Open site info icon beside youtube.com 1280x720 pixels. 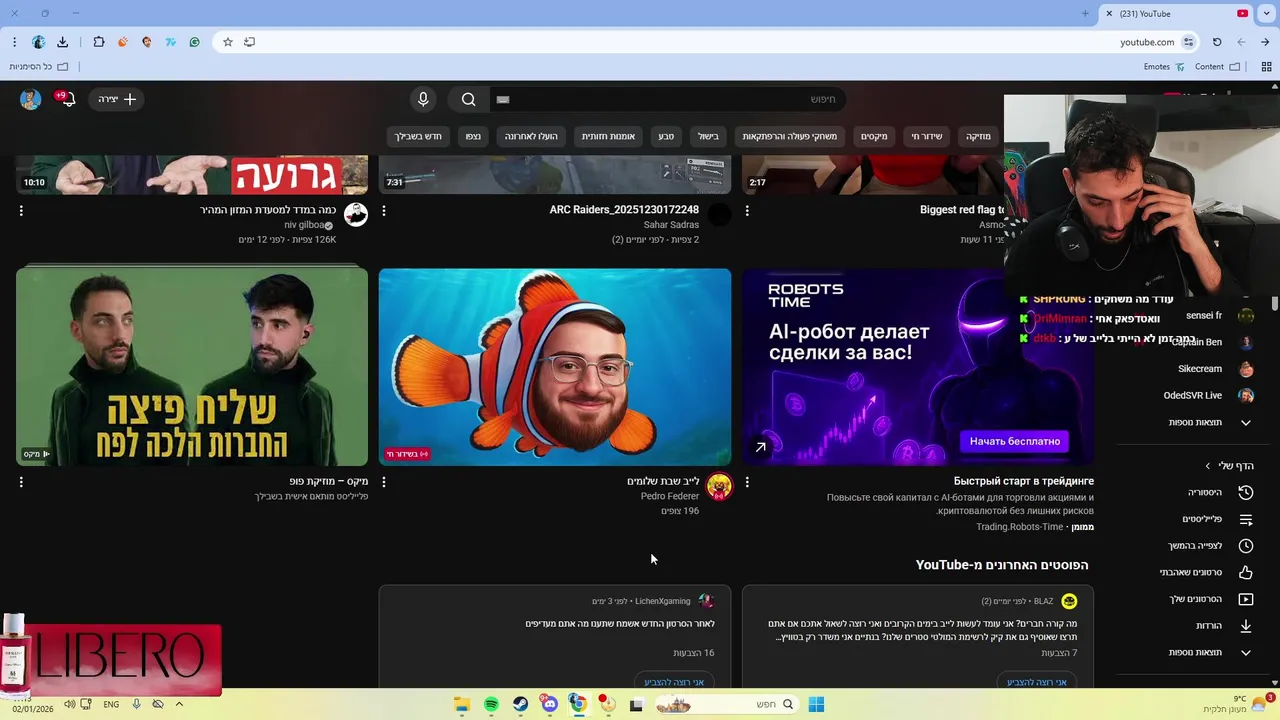[x=1188, y=42]
